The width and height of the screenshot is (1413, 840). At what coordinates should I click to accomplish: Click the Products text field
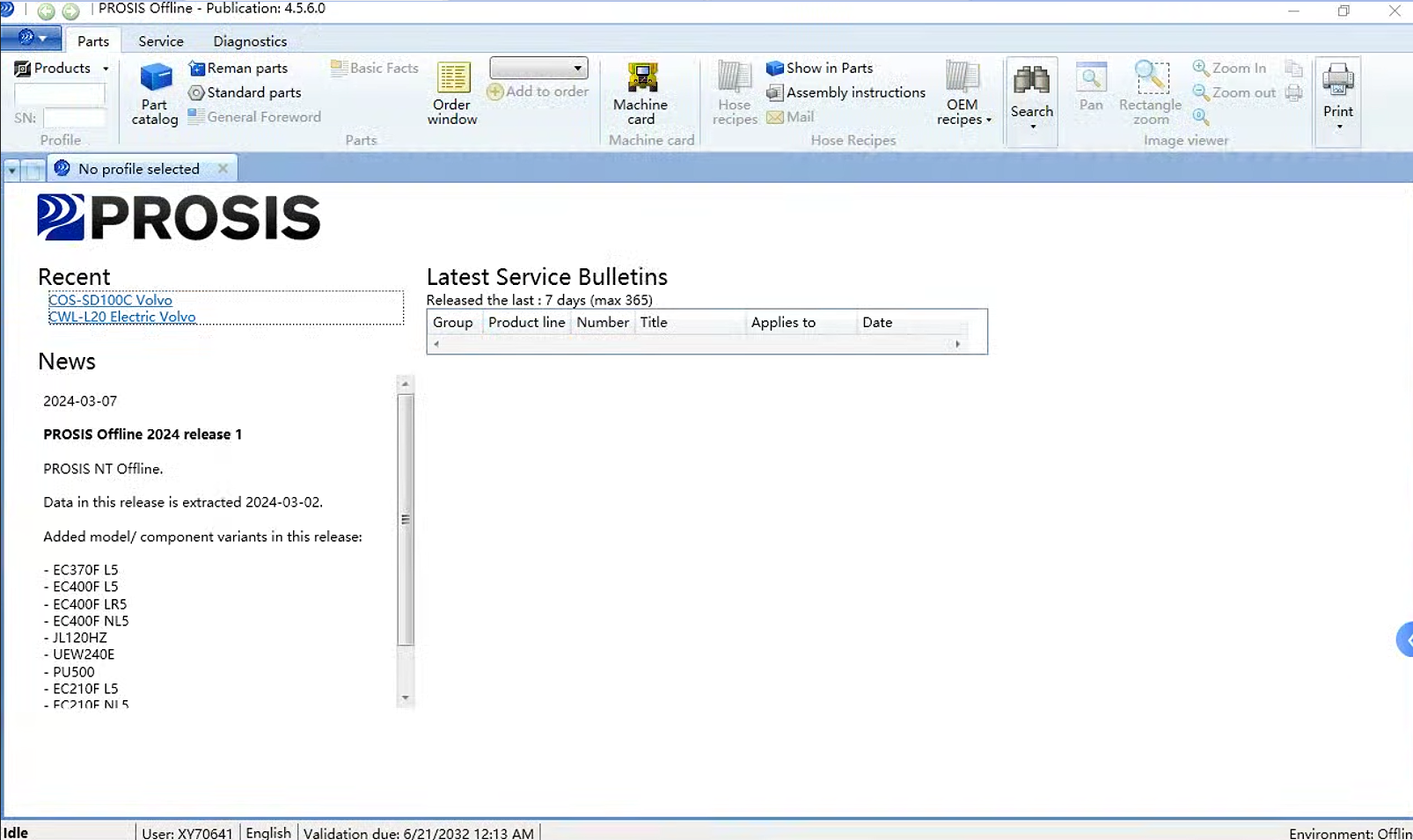(x=60, y=93)
